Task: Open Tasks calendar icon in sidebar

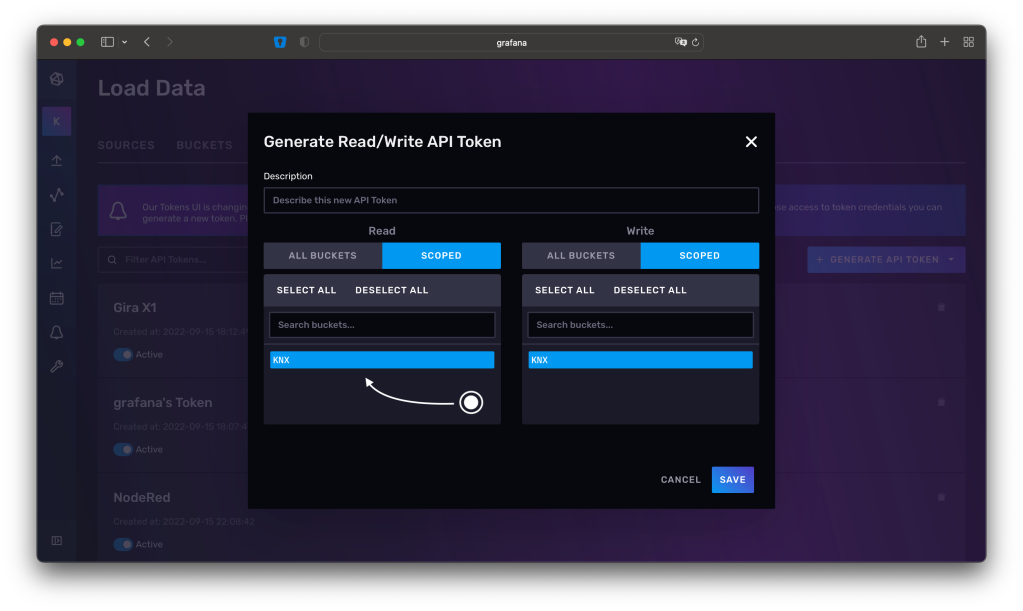Action: (x=57, y=298)
